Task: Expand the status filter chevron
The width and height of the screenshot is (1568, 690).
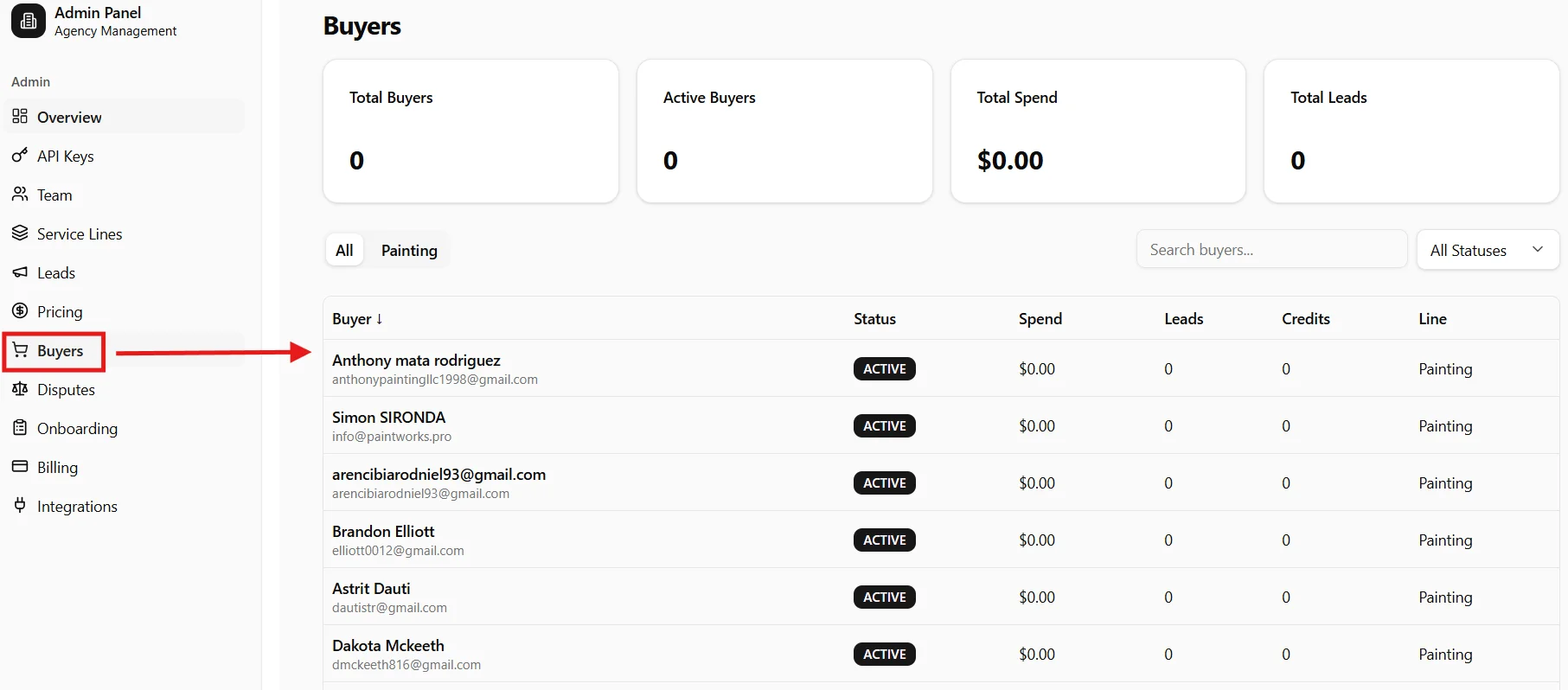Action: (x=1537, y=249)
